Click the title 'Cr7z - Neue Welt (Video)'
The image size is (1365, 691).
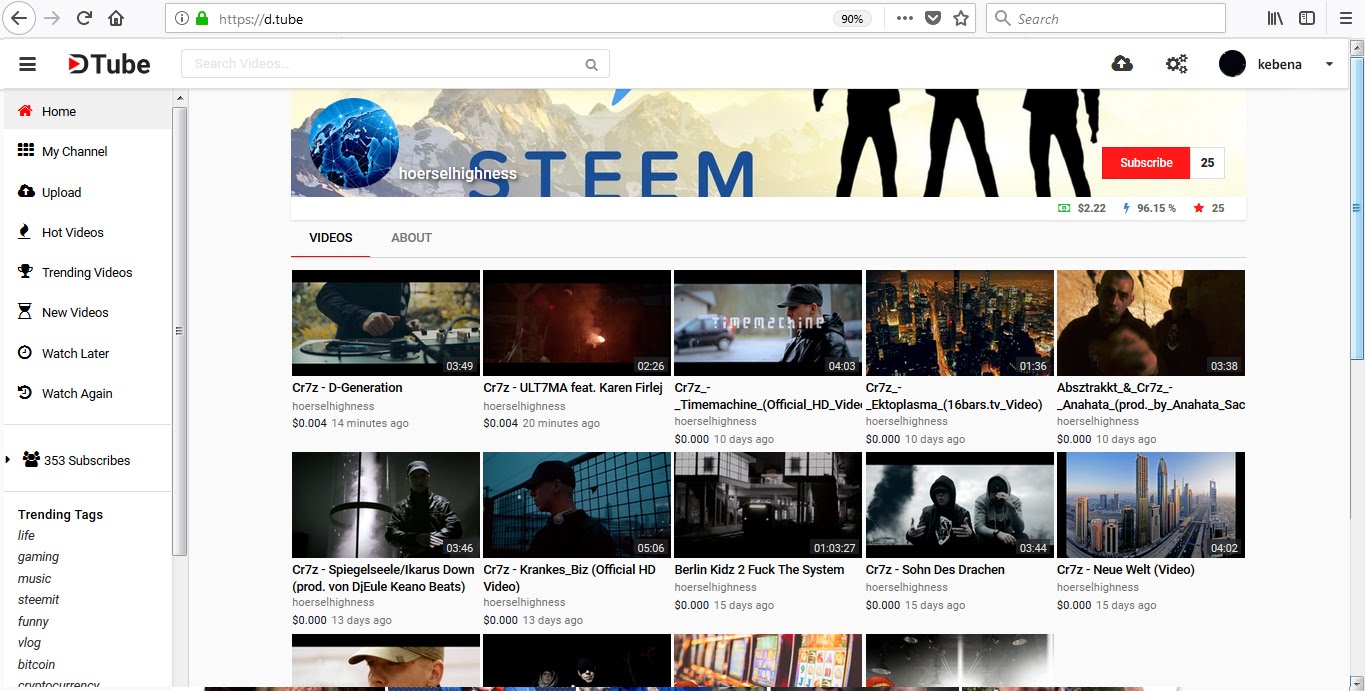point(1126,570)
